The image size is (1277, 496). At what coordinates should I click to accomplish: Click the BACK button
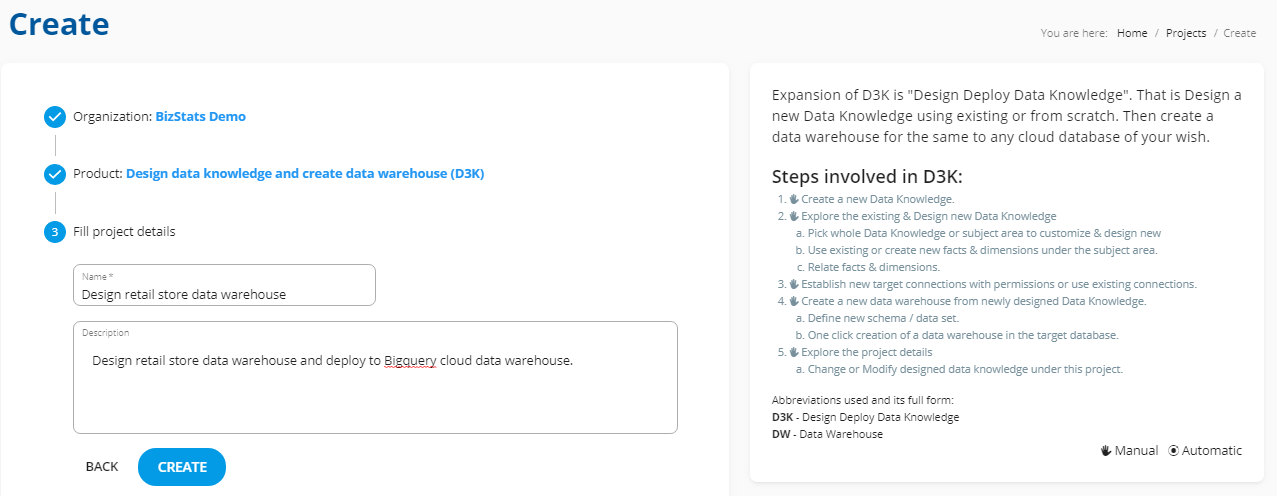click(102, 467)
